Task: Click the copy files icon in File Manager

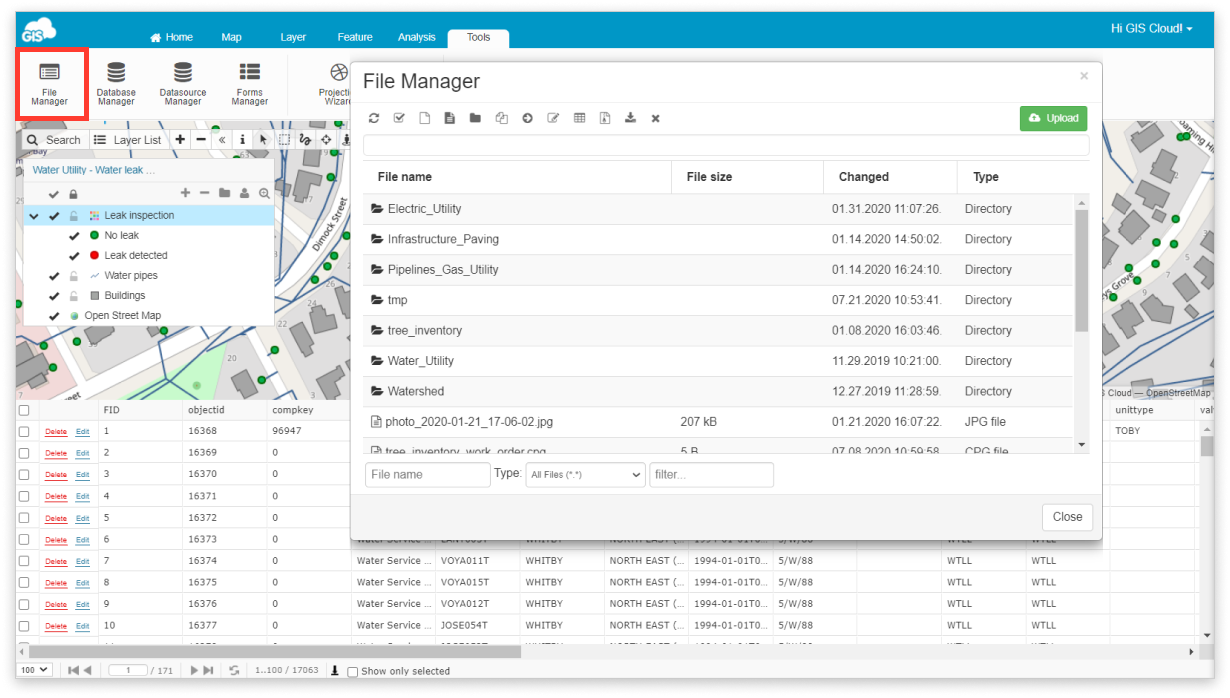Action: pyautogui.click(x=501, y=118)
